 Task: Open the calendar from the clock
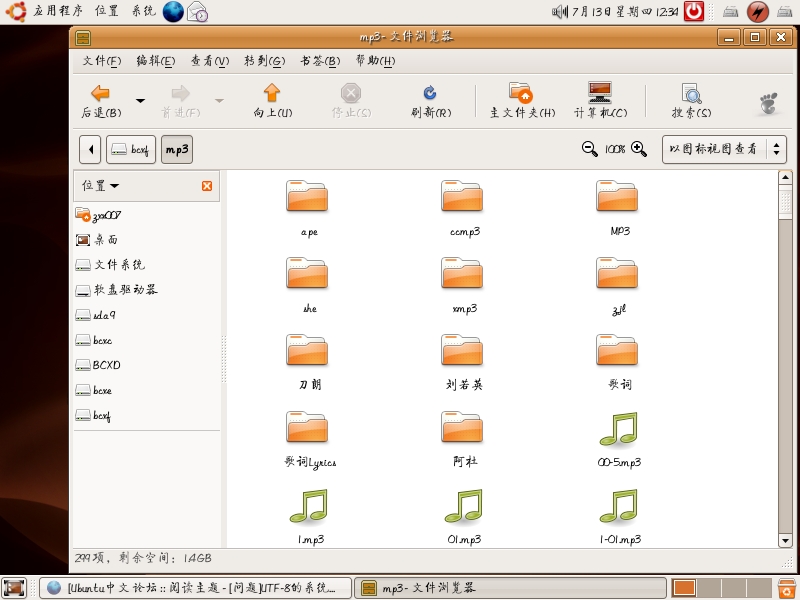point(625,11)
